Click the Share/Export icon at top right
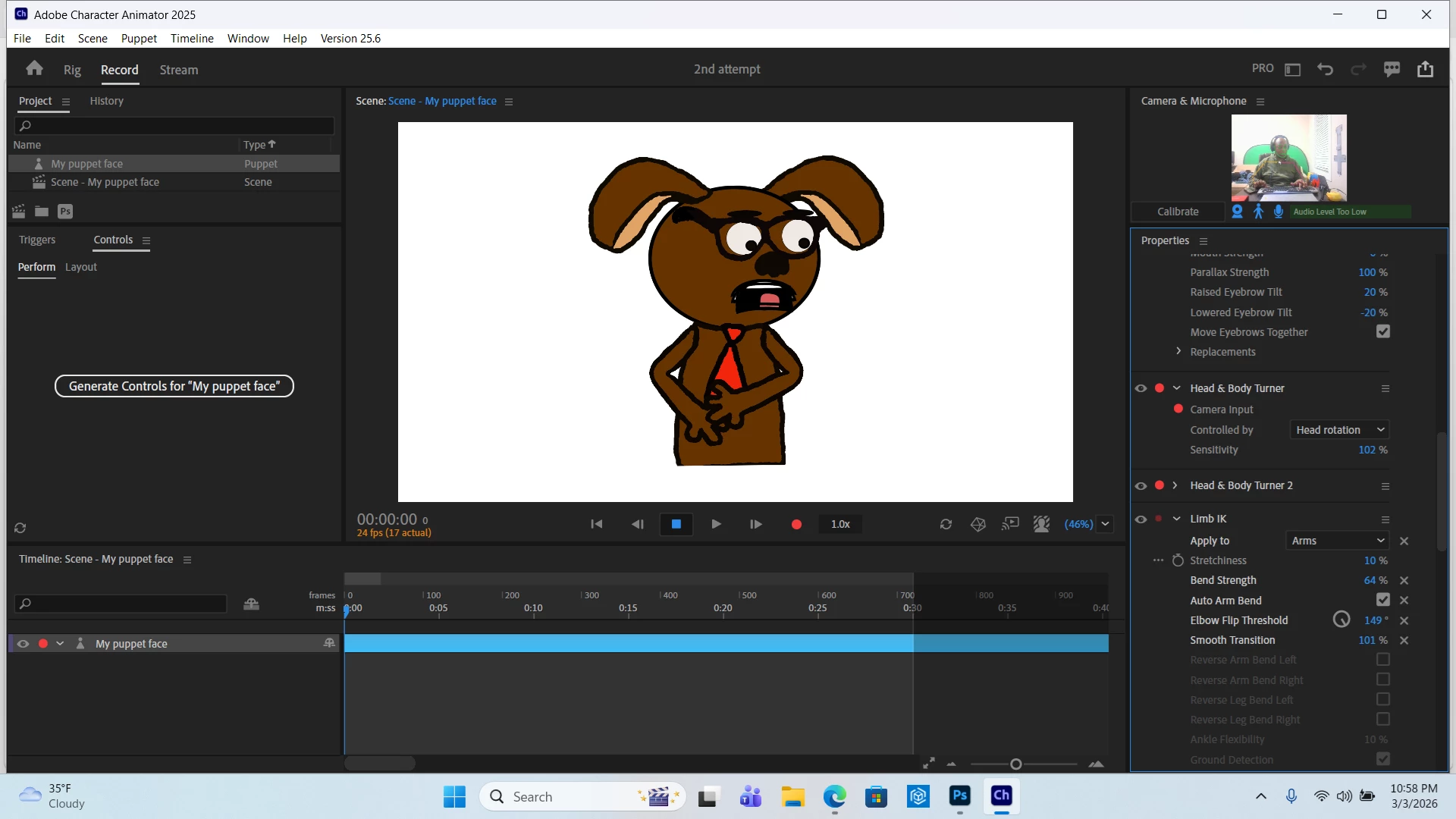 coord(1425,69)
